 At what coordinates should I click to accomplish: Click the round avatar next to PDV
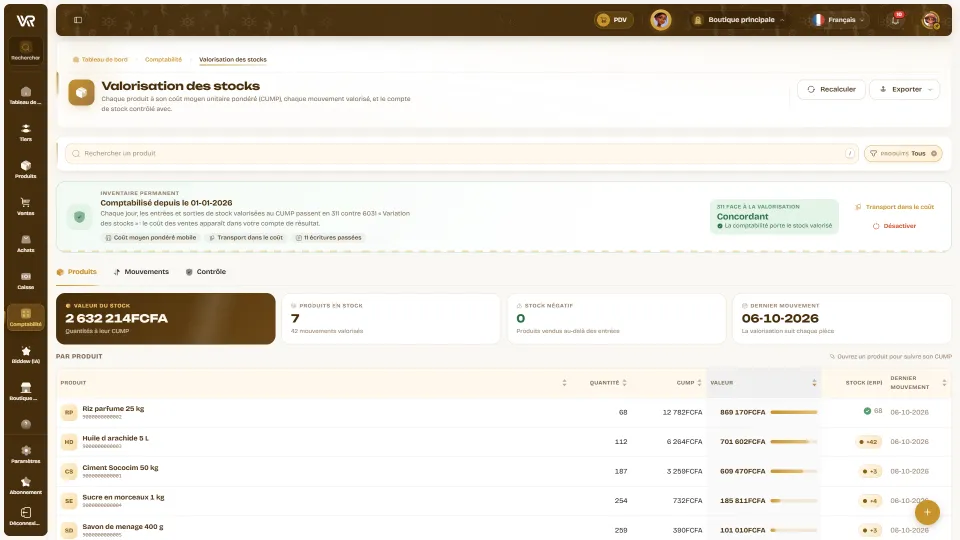coord(661,20)
